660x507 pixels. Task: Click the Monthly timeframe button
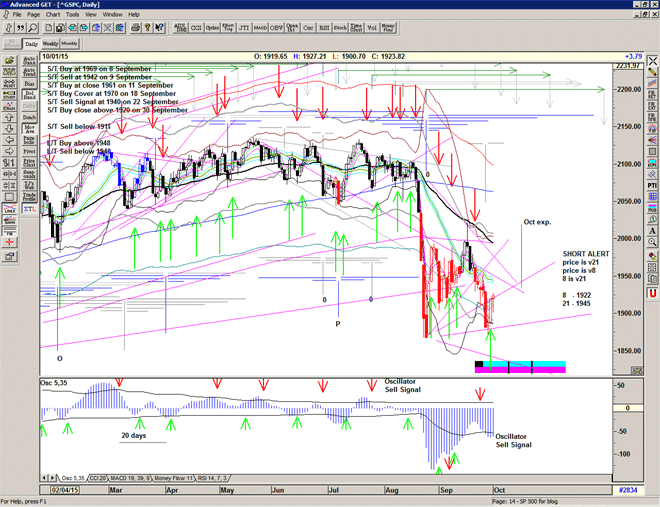pos(70,45)
